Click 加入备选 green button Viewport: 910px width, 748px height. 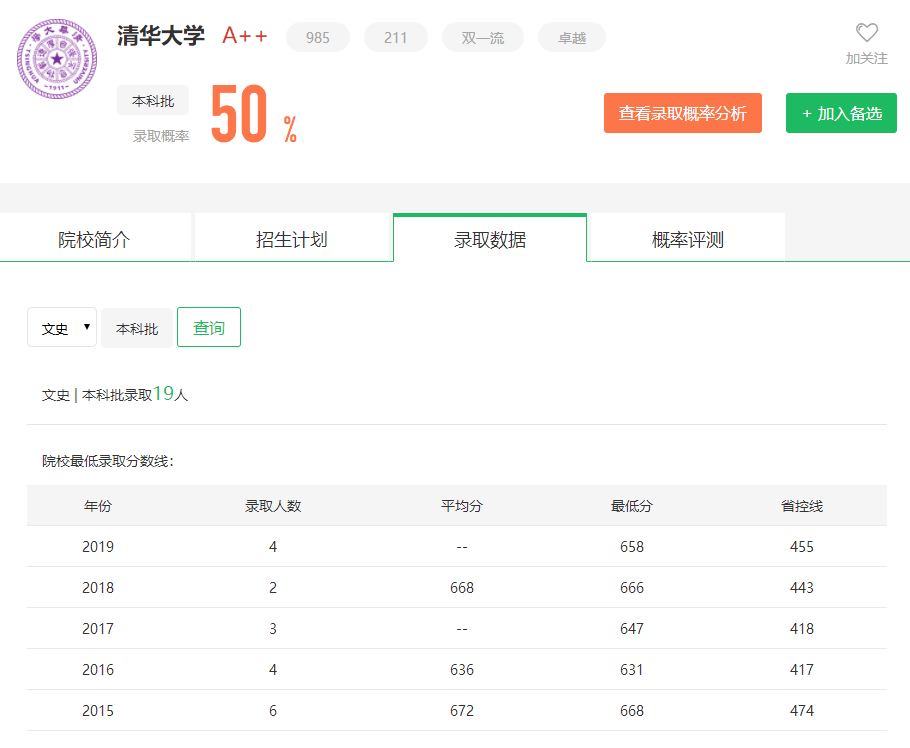pos(841,113)
